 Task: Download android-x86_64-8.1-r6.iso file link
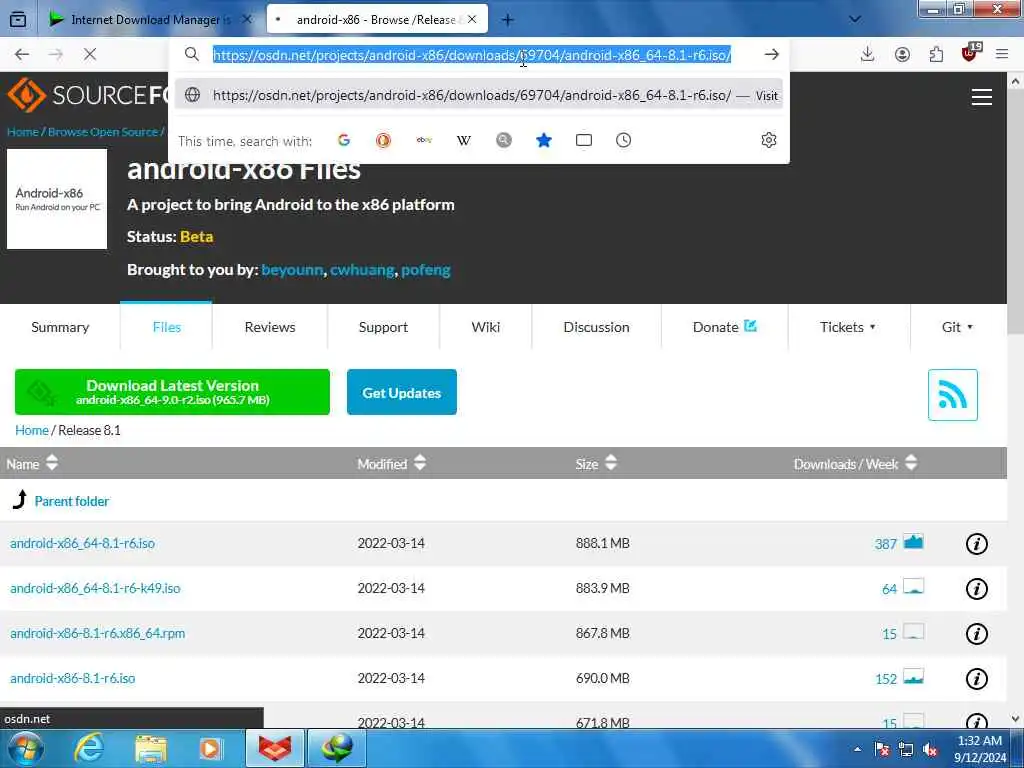pos(82,543)
